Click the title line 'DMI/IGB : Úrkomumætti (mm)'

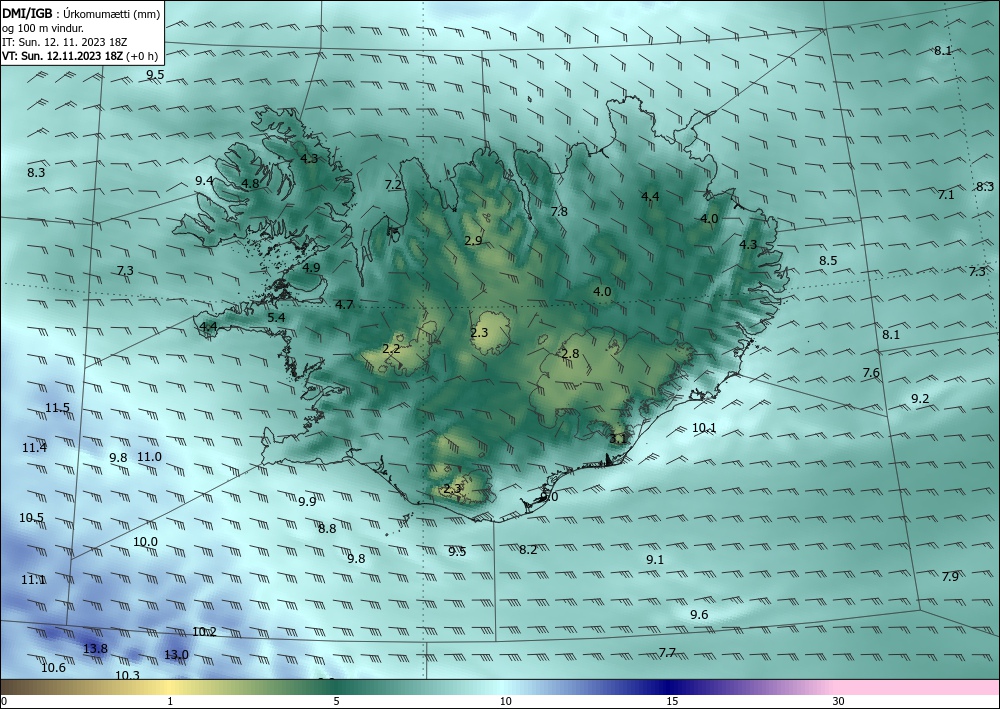click(x=80, y=13)
